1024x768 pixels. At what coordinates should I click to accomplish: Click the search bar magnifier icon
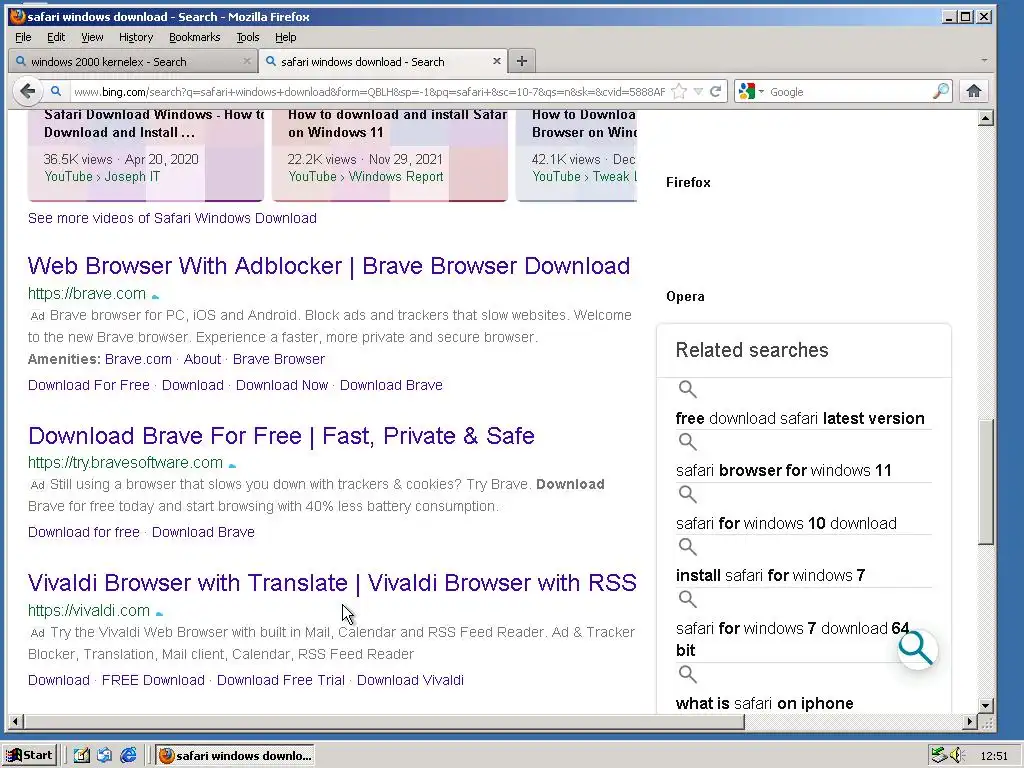(x=941, y=91)
